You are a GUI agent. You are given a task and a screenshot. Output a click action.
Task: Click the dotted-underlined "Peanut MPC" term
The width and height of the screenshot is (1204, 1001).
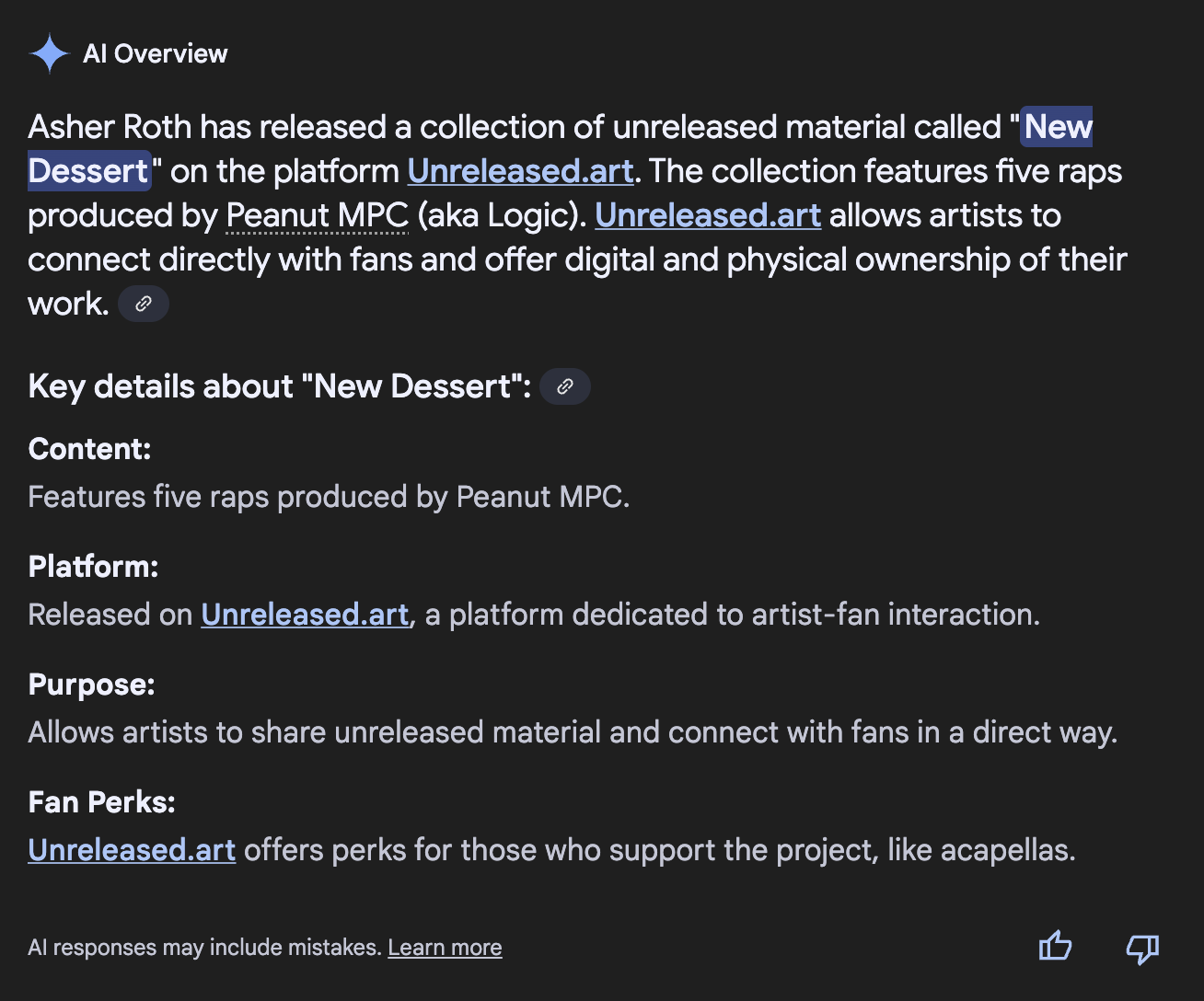317,215
